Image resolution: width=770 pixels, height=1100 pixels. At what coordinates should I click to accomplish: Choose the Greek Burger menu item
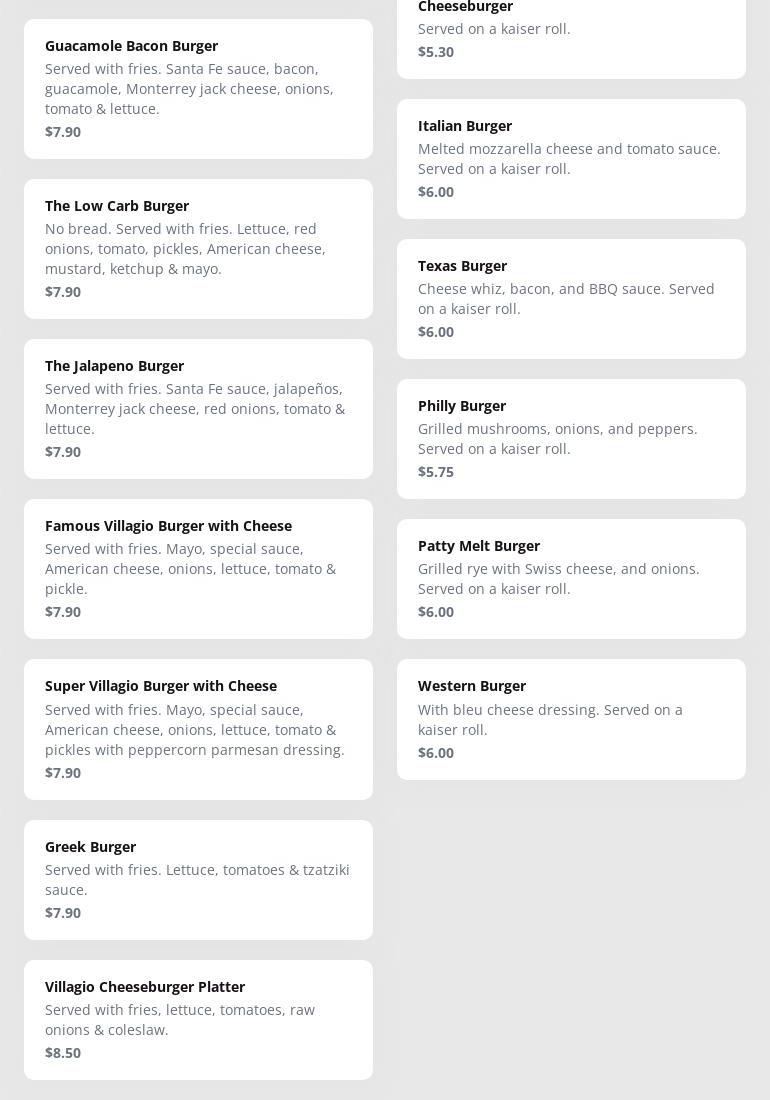coord(198,880)
